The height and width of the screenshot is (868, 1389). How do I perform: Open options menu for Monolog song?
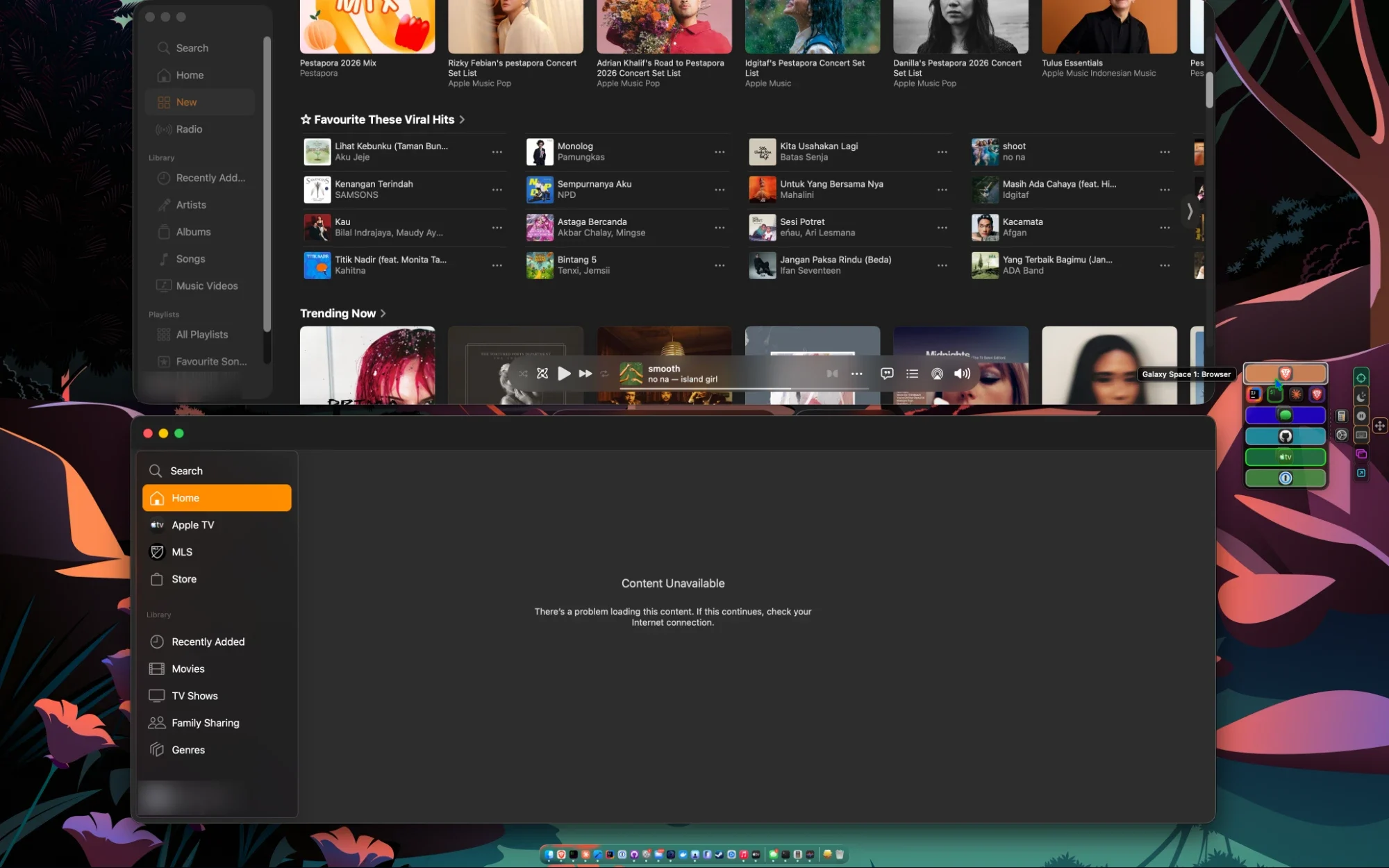pyautogui.click(x=720, y=152)
